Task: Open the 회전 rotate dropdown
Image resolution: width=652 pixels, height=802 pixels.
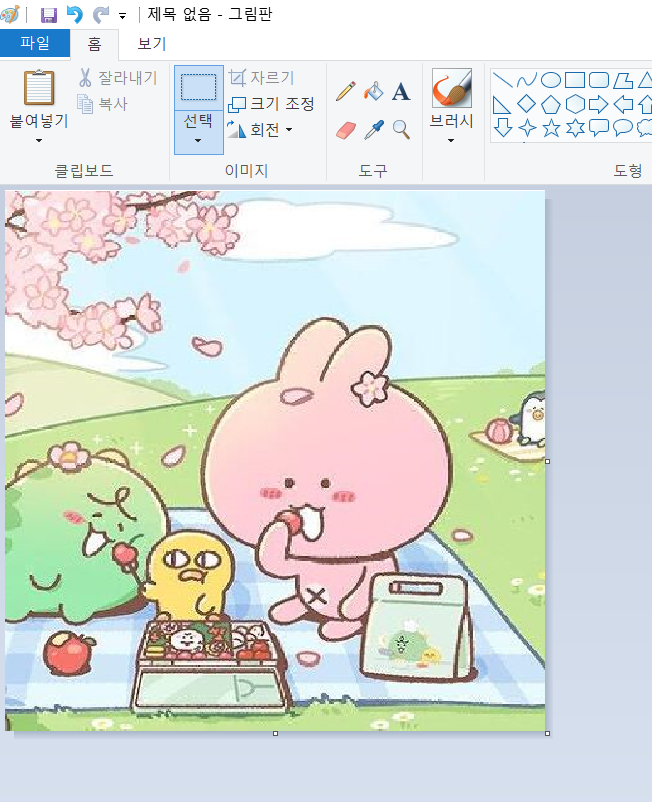Action: click(289, 130)
